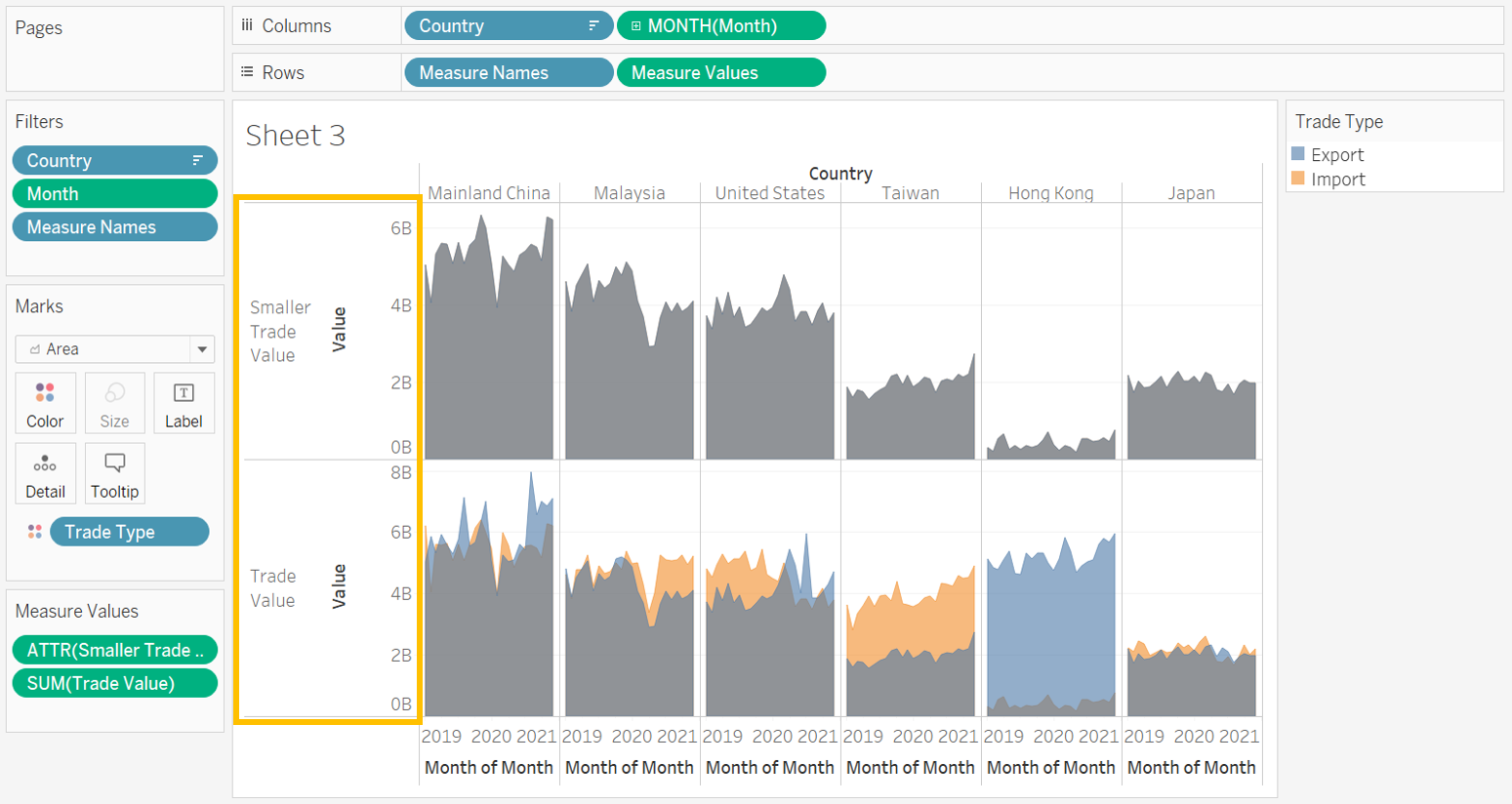
Task: Click the Month filter pill
Action: (x=114, y=194)
